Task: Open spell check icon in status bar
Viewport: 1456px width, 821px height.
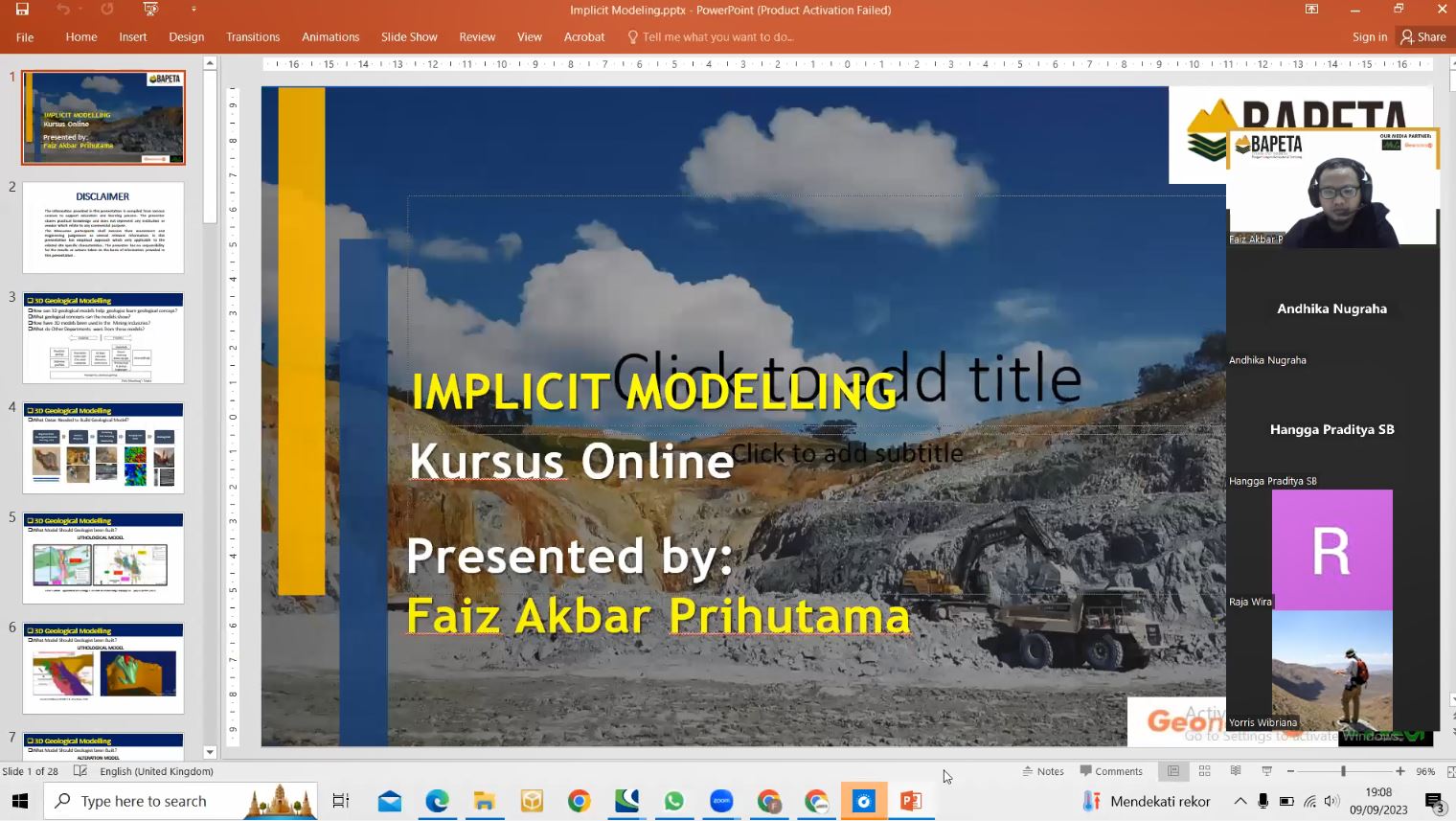Action: click(x=80, y=771)
